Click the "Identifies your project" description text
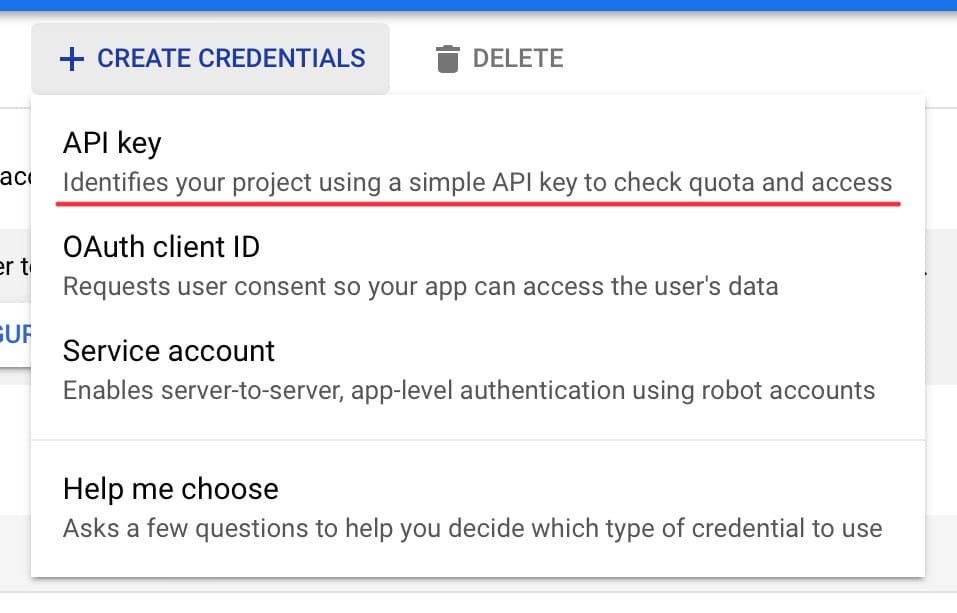Image resolution: width=957 pixels, height=613 pixels. [477, 183]
